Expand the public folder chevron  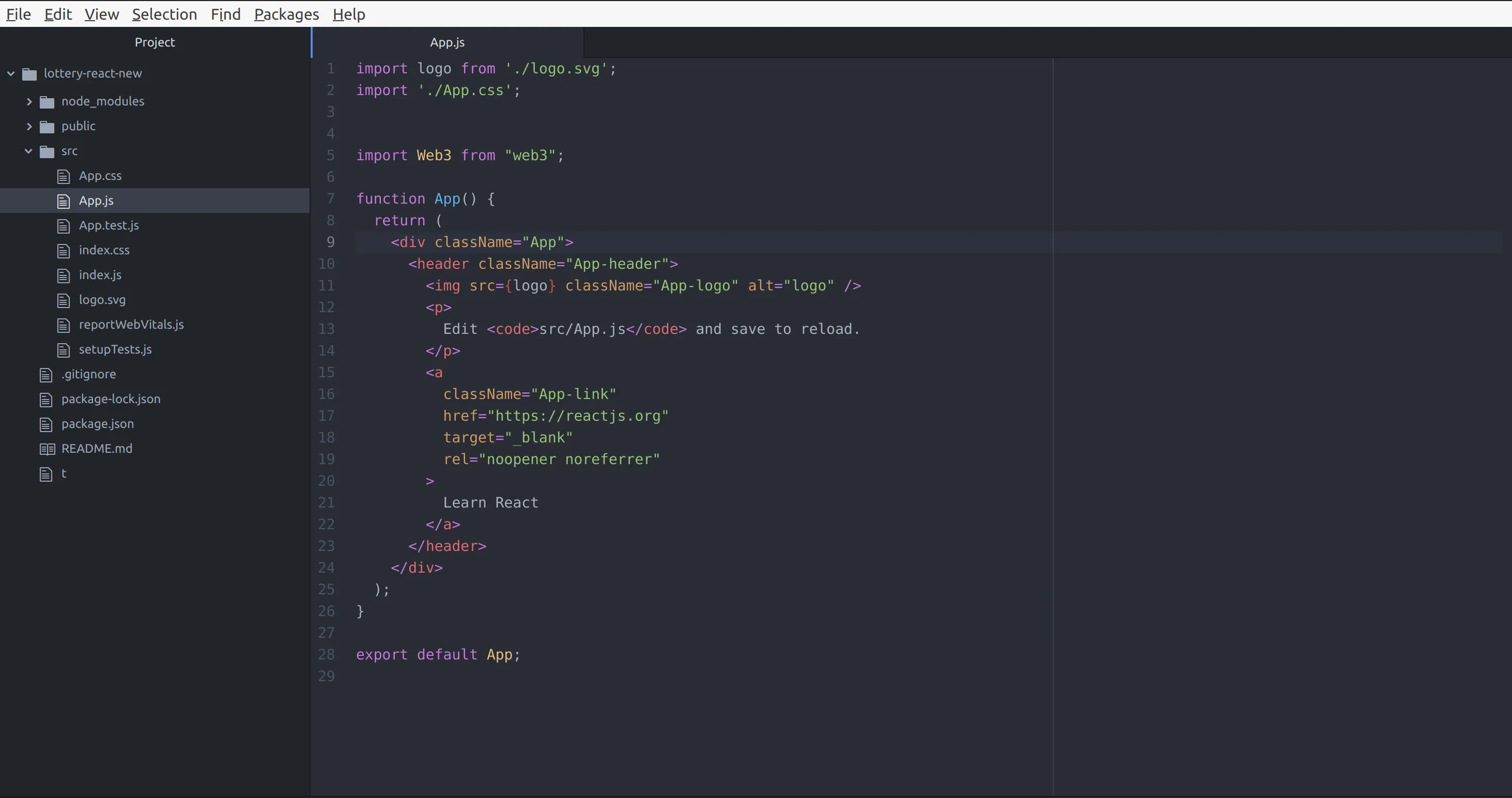click(x=29, y=126)
